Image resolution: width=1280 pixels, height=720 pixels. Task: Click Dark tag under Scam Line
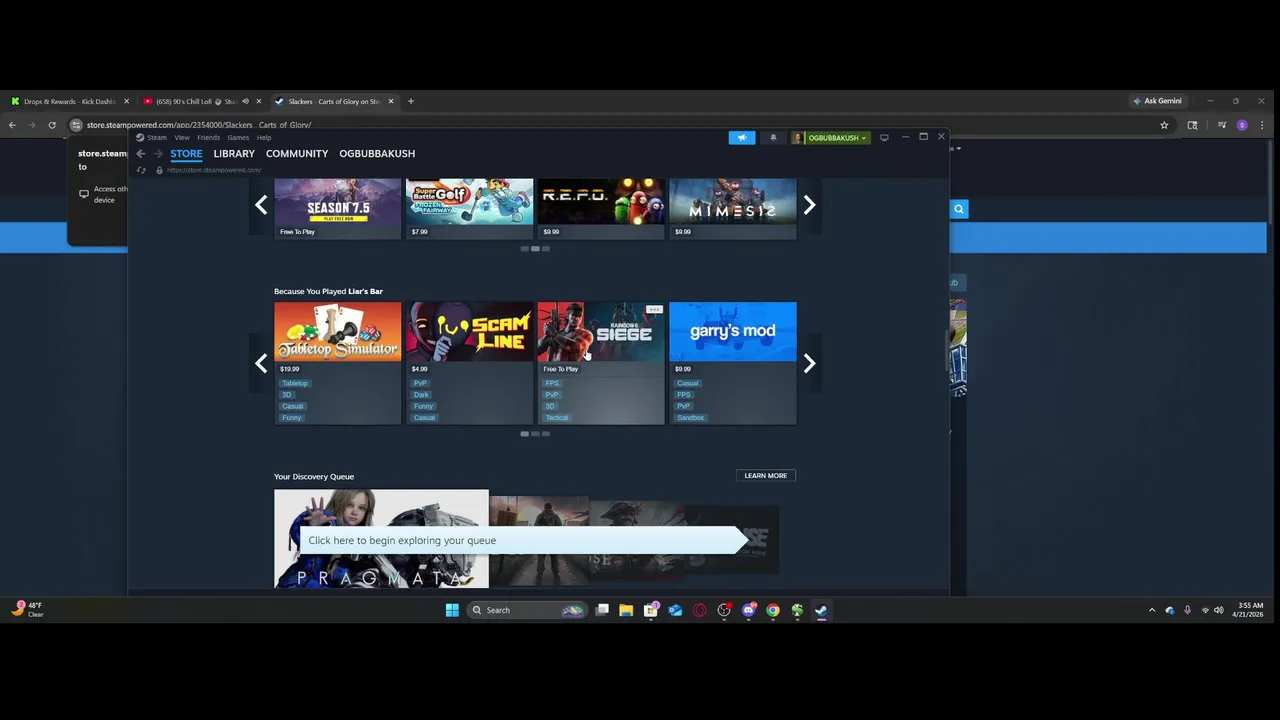421,395
